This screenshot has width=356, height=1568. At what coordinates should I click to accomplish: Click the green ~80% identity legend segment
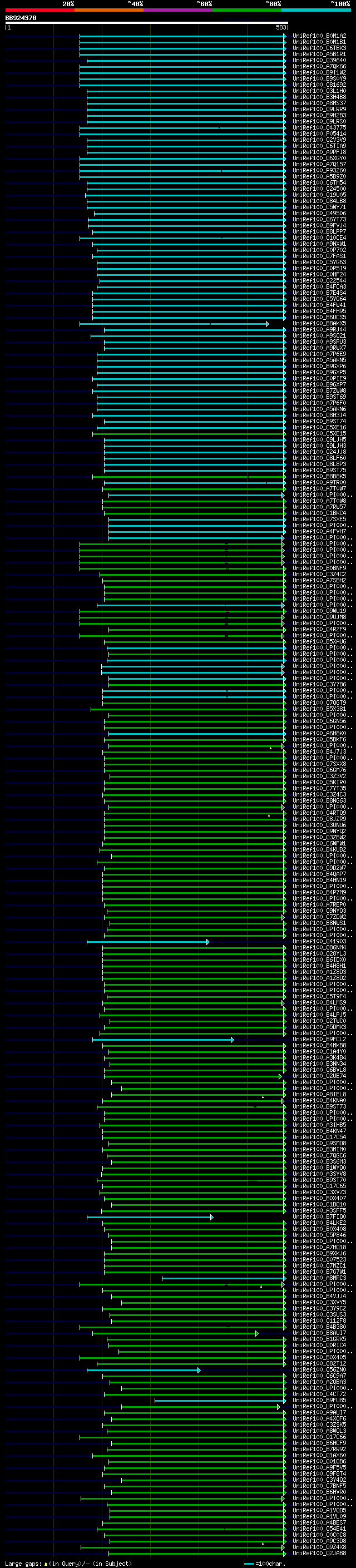(247, 10)
